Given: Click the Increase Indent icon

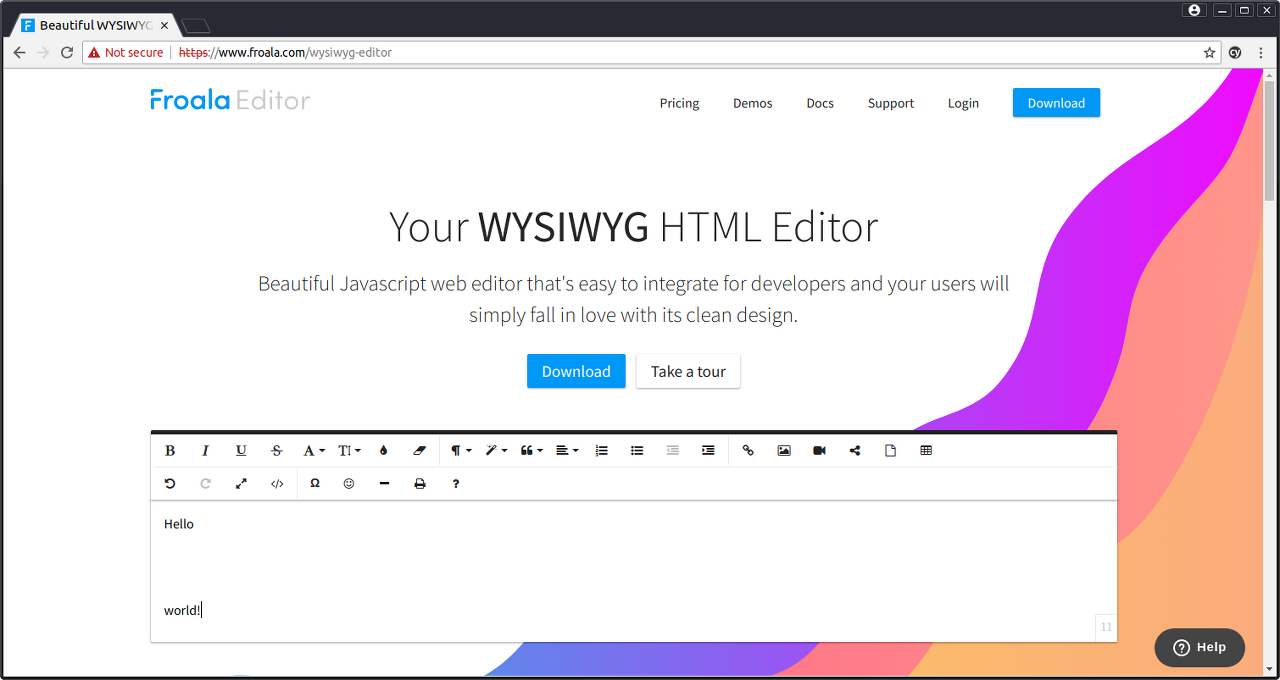Looking at the screenshot, I should tap(708, 451).
